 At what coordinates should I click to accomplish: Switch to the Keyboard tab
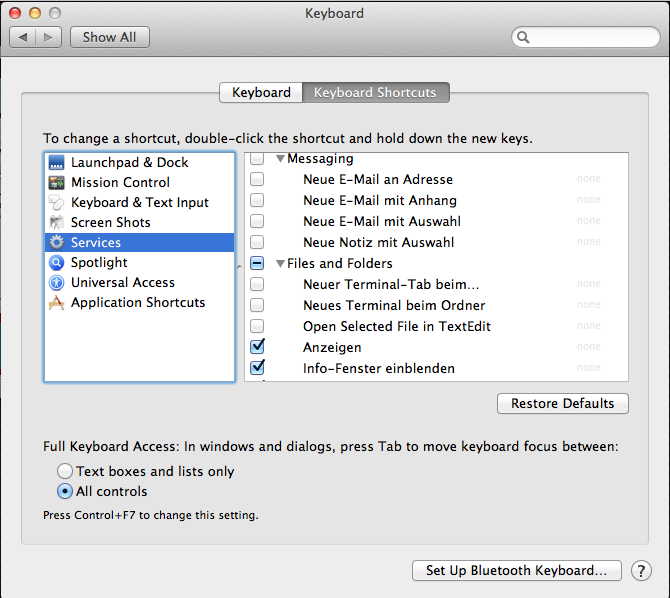click(261, 92)
